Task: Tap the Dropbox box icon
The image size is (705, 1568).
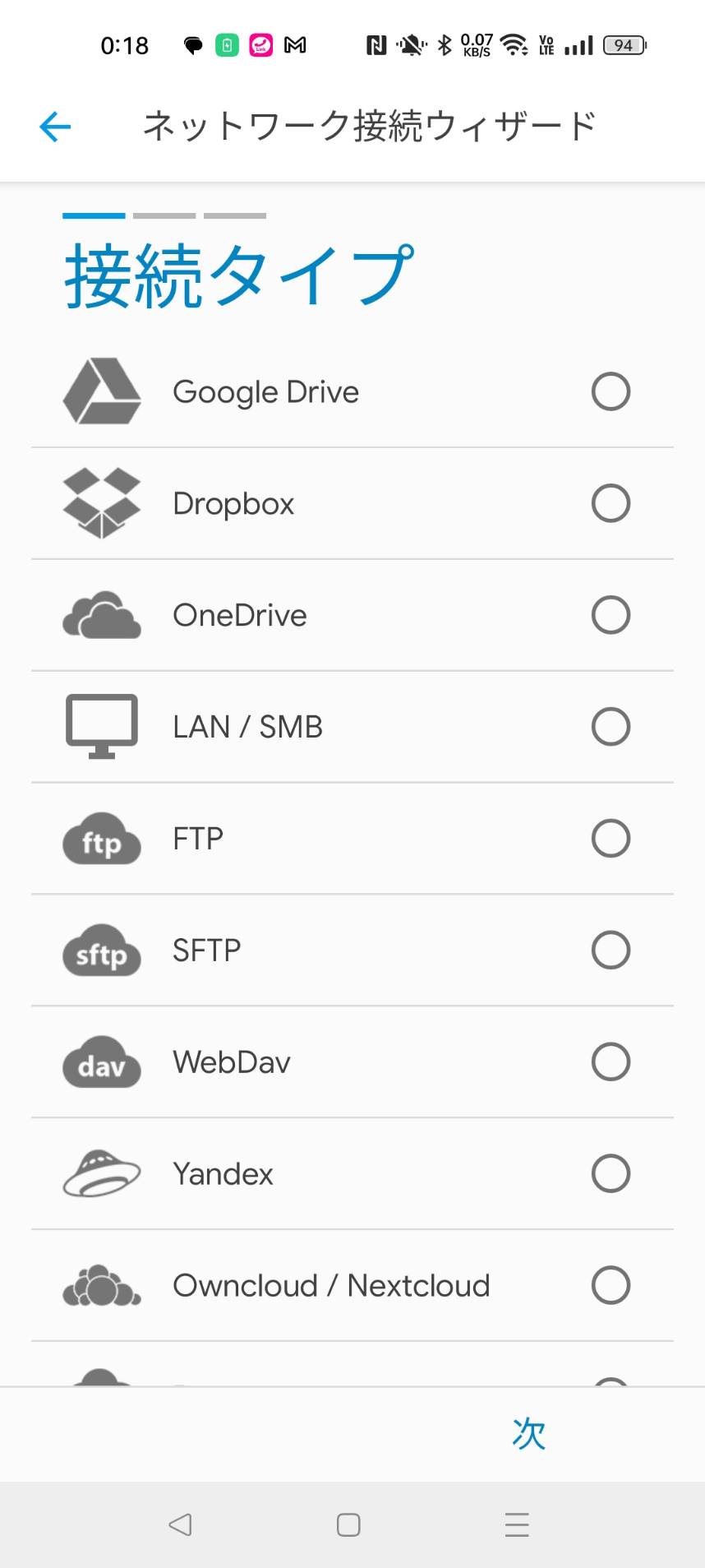Action: point(102,503)
